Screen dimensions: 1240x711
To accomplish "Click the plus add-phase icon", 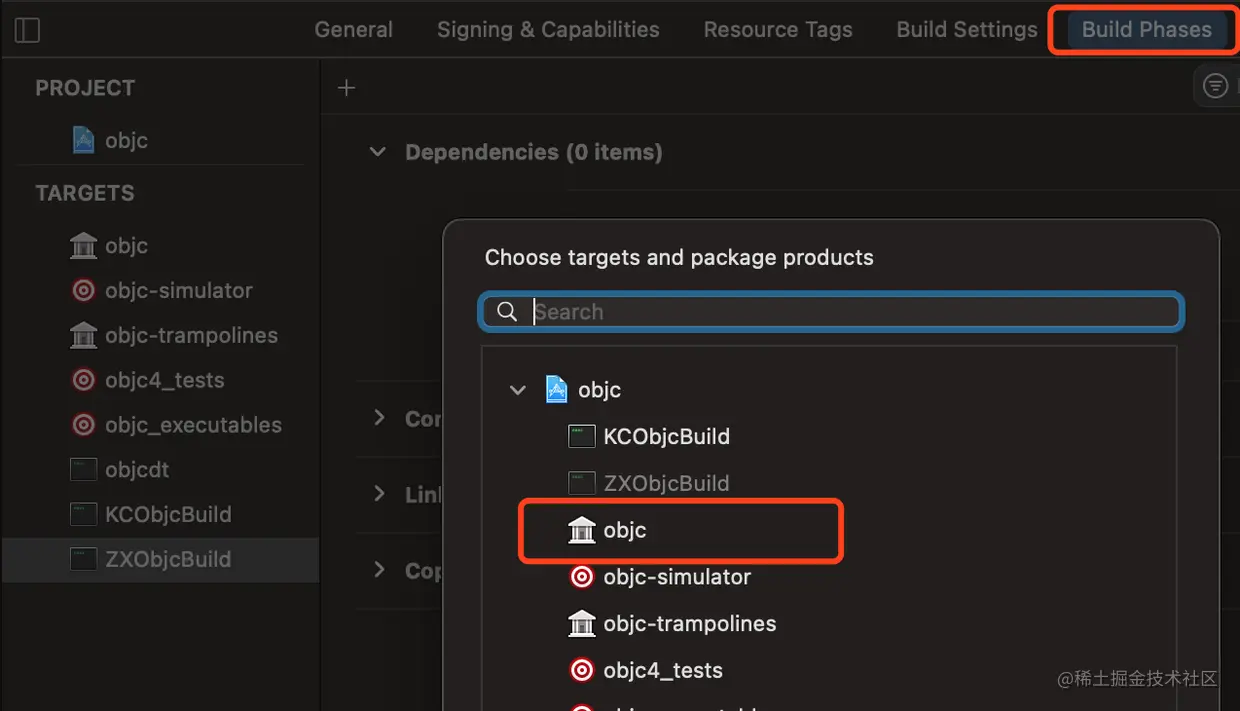I will coord(346,88).
